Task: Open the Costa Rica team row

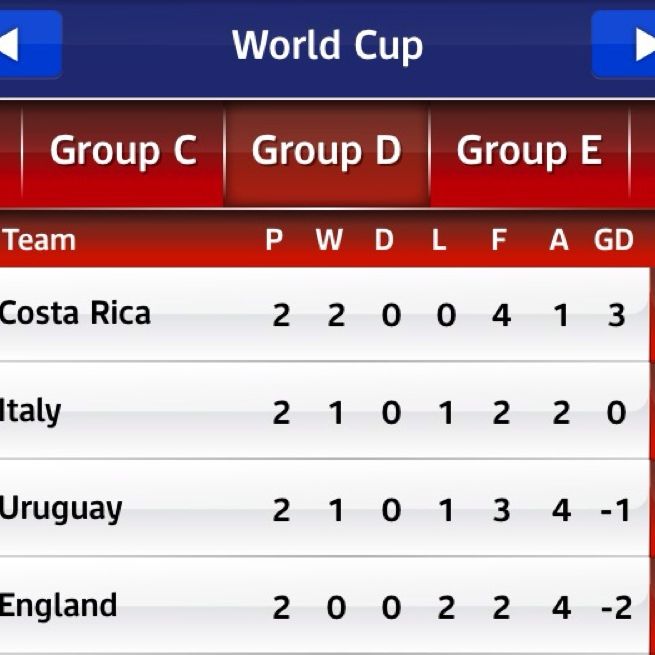Action: pyautogui.click(x=76, y=314)
